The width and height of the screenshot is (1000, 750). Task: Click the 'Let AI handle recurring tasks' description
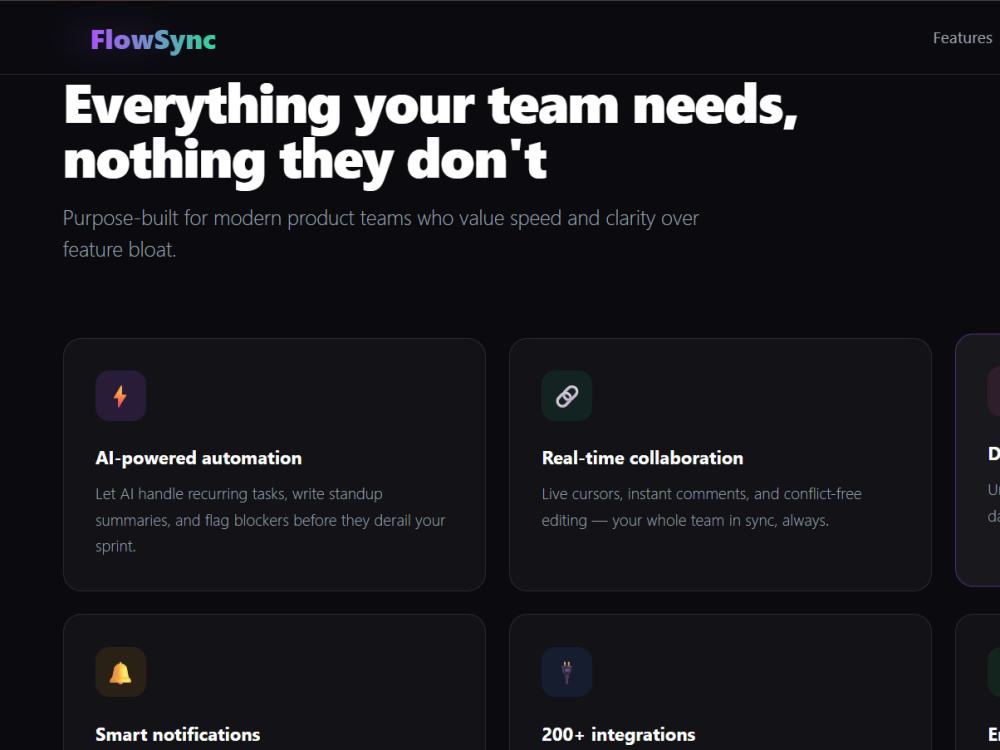point(270,520)
